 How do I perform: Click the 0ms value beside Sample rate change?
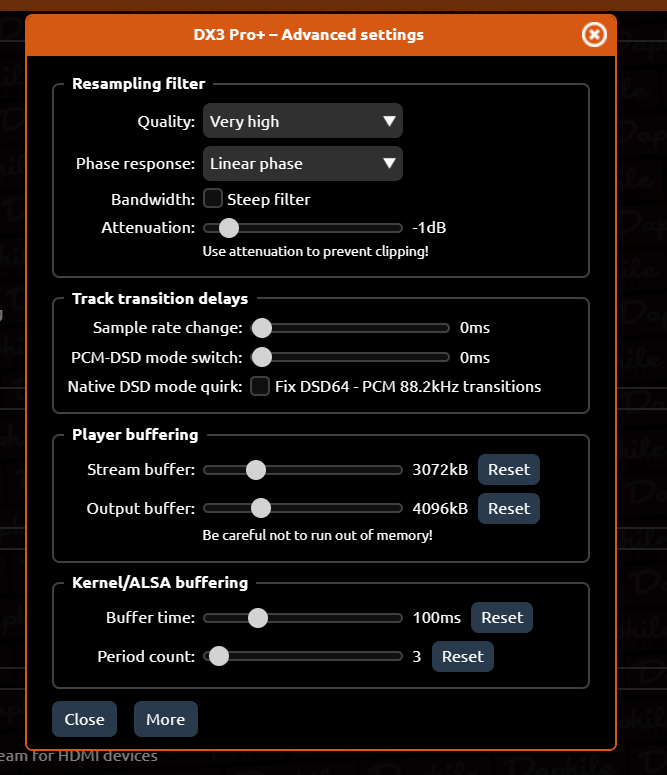[x=475, y=328]
